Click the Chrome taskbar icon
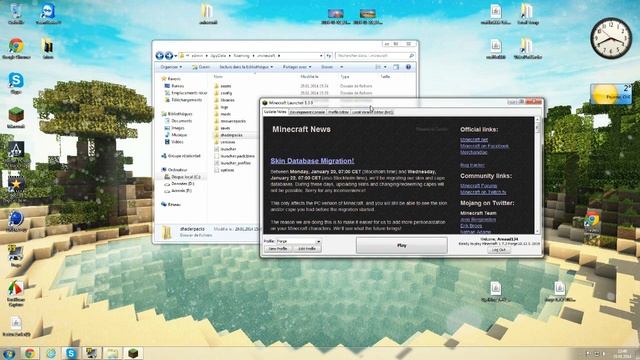Viewport: 640px width, 360px height. pyautogui.click(x=30, y=353)
